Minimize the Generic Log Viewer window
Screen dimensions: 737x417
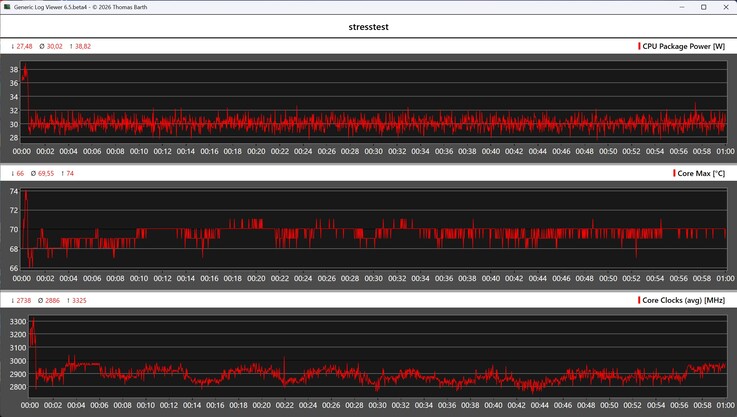click(682, 7)
